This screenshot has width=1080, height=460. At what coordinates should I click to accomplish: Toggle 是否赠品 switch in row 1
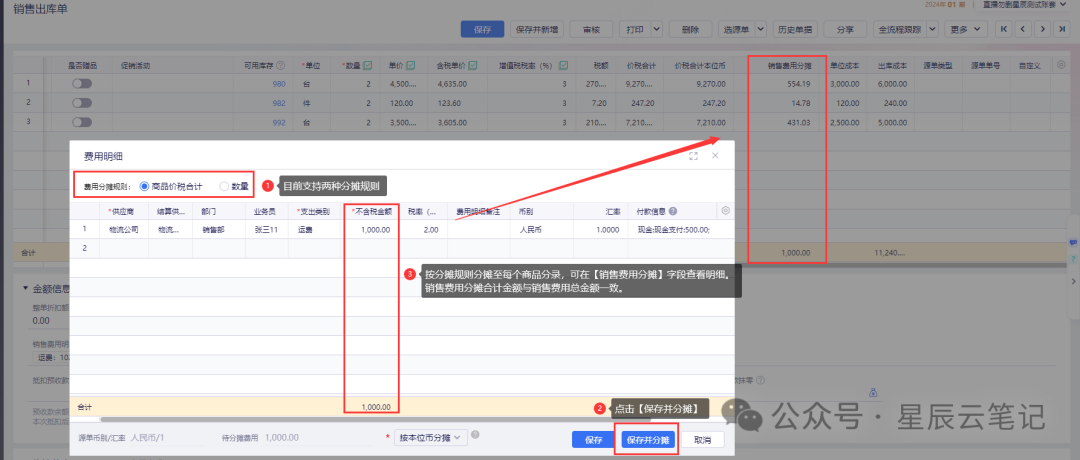pyautogui.click(x=82, y=84)
